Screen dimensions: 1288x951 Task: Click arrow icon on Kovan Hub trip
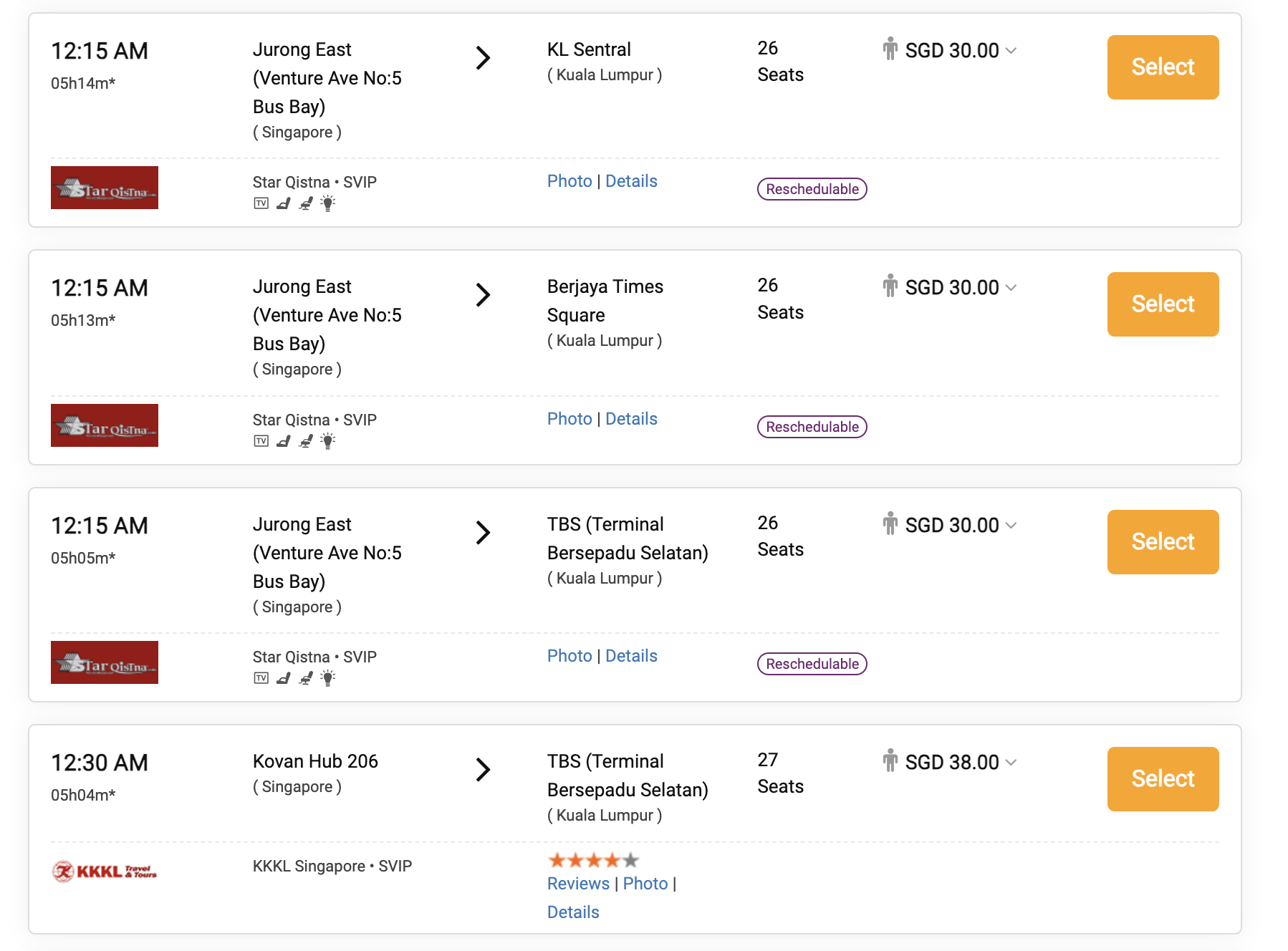pos(484,770)
